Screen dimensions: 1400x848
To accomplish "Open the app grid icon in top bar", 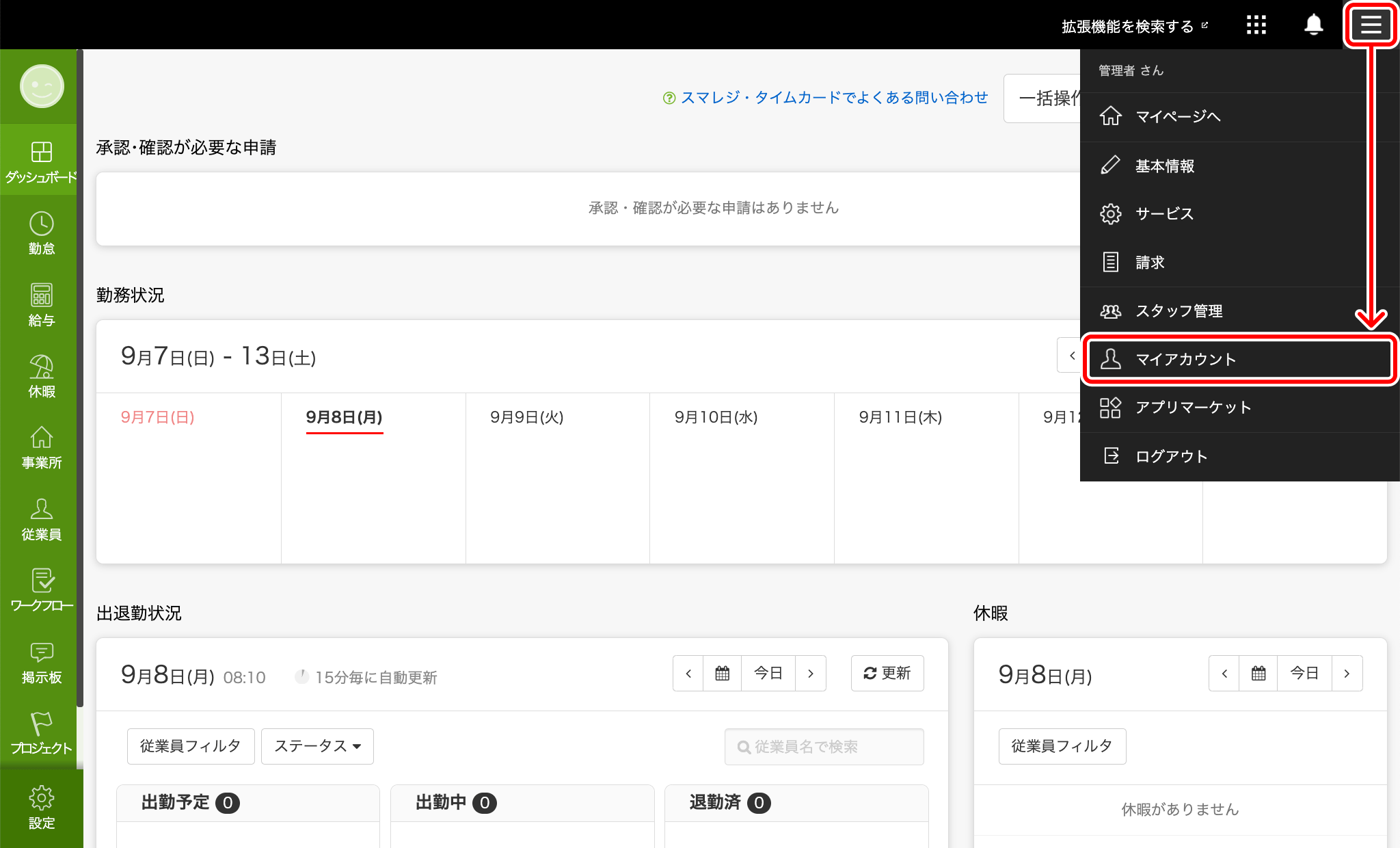I will (x=1256, y=25).
